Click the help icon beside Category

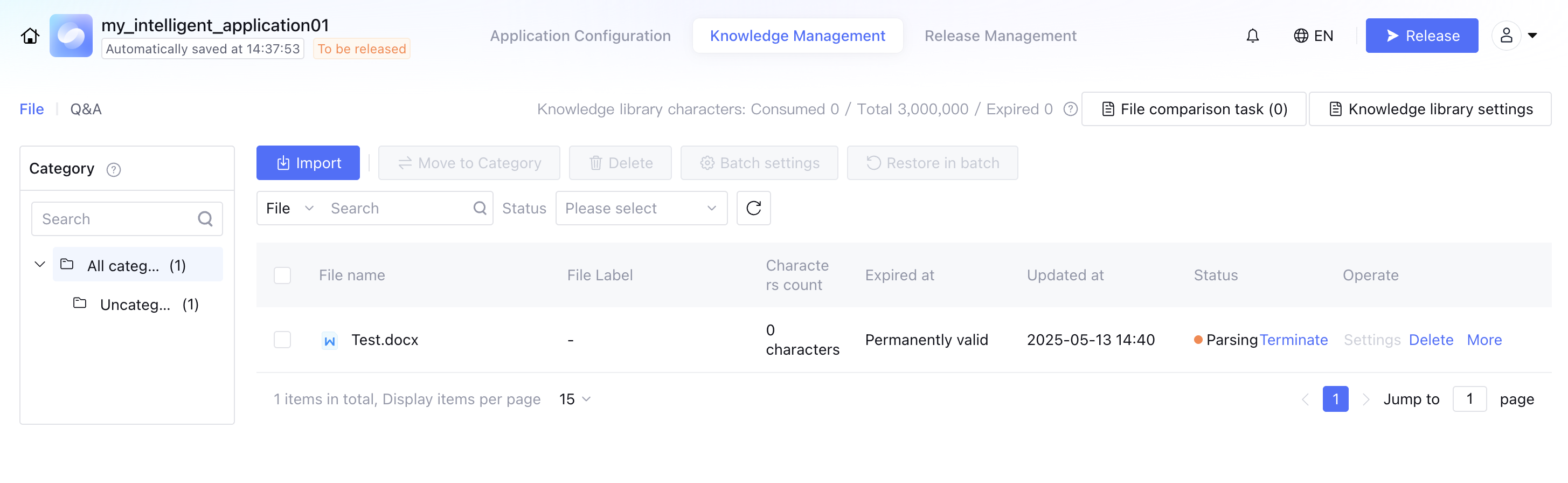click(x=113, y=169)
